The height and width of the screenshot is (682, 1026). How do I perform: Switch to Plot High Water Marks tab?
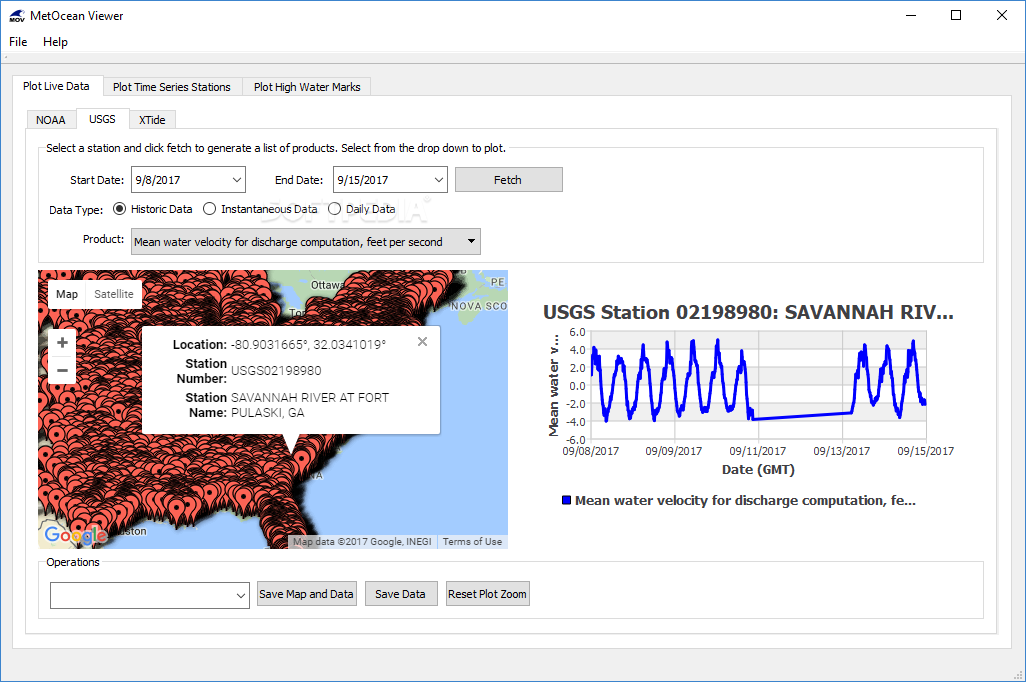click(x=307, y=87)
